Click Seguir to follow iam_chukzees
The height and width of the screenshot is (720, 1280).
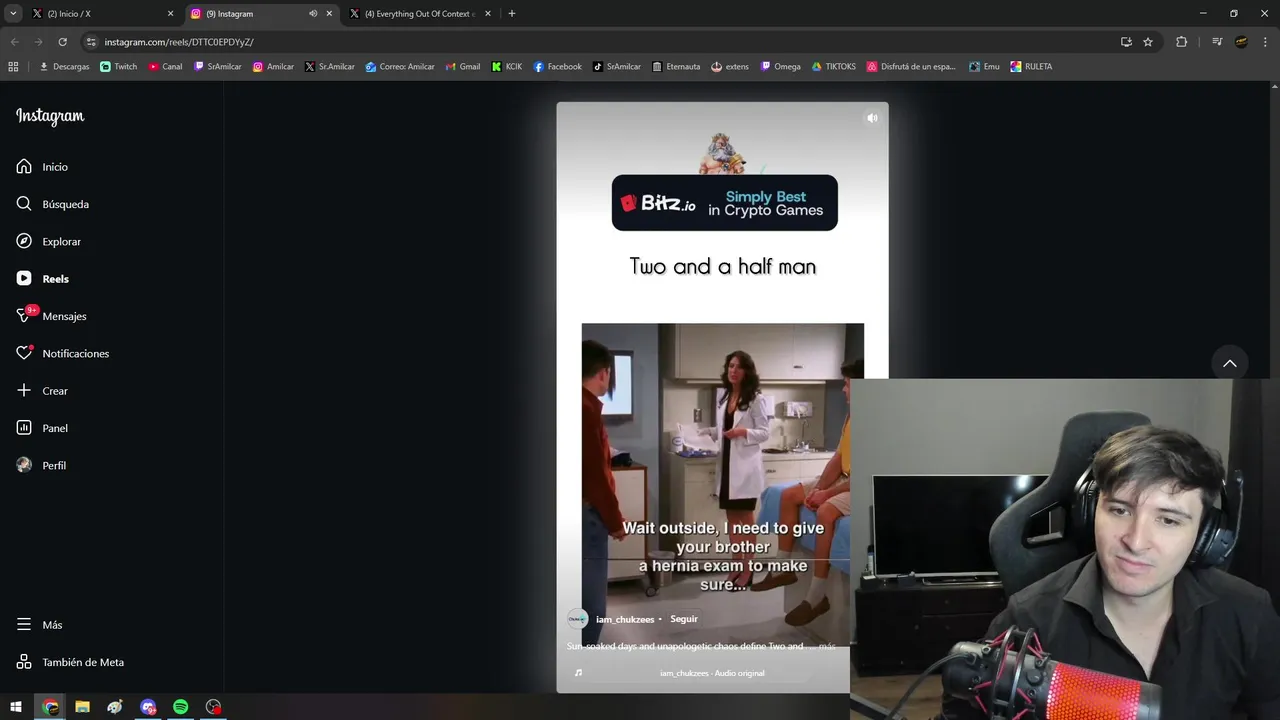[x=684, y=619]
